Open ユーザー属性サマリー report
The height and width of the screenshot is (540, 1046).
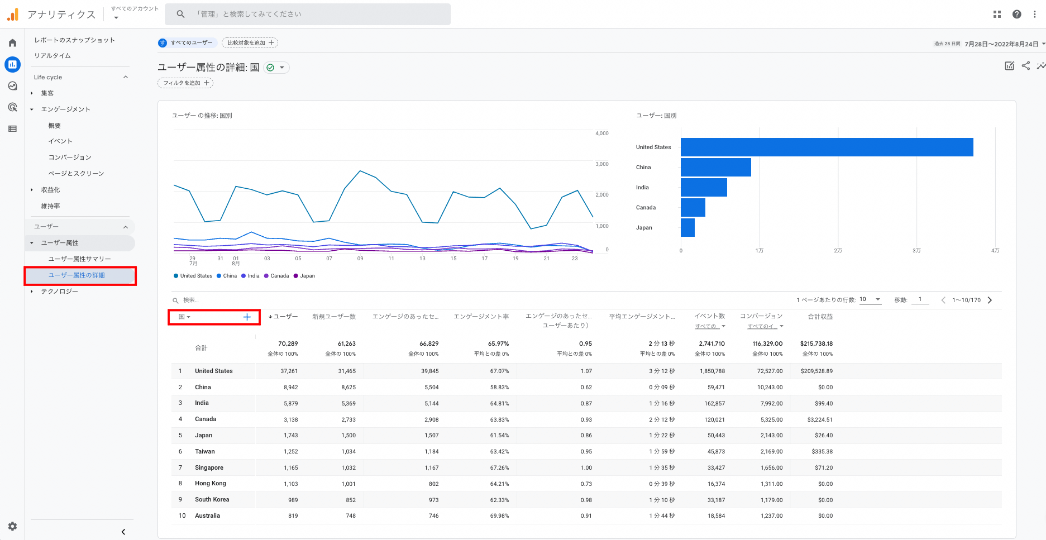79,259
